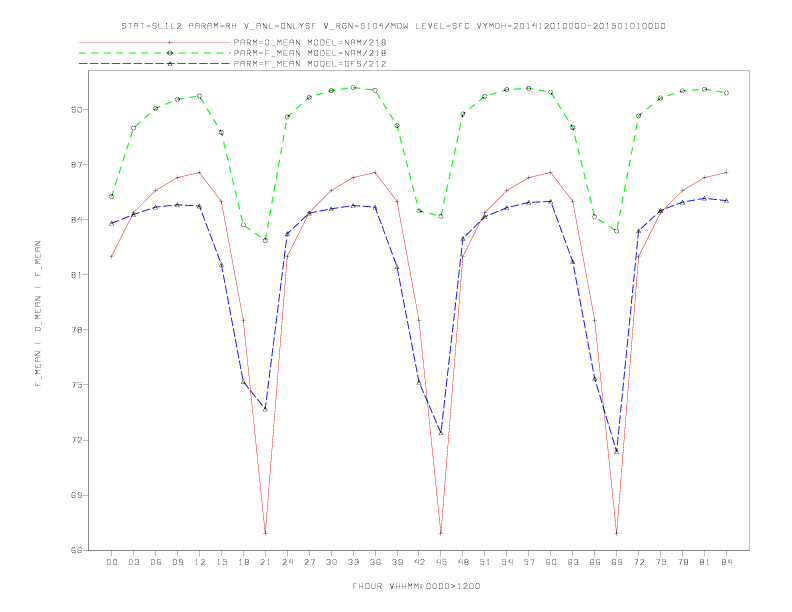Click the x-axis label FHOUR VHHMM:0000>1200

tap(416, 586)
